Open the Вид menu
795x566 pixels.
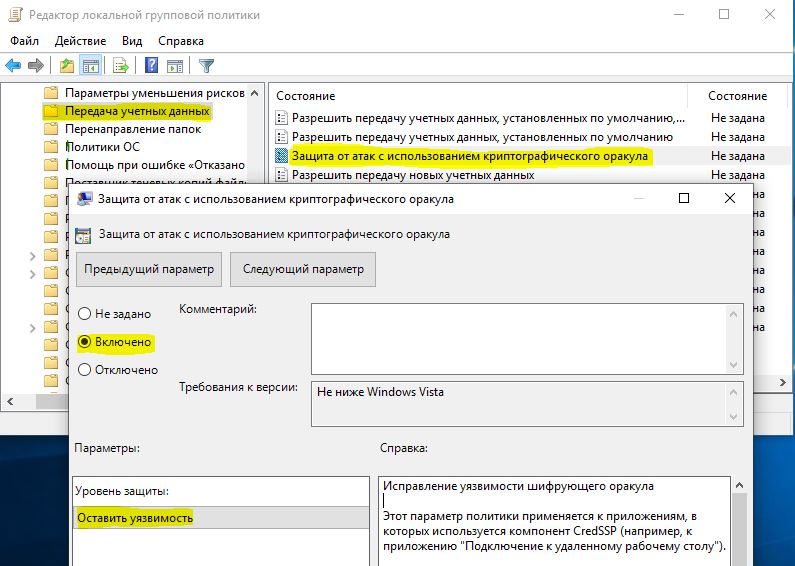point(132,41)
